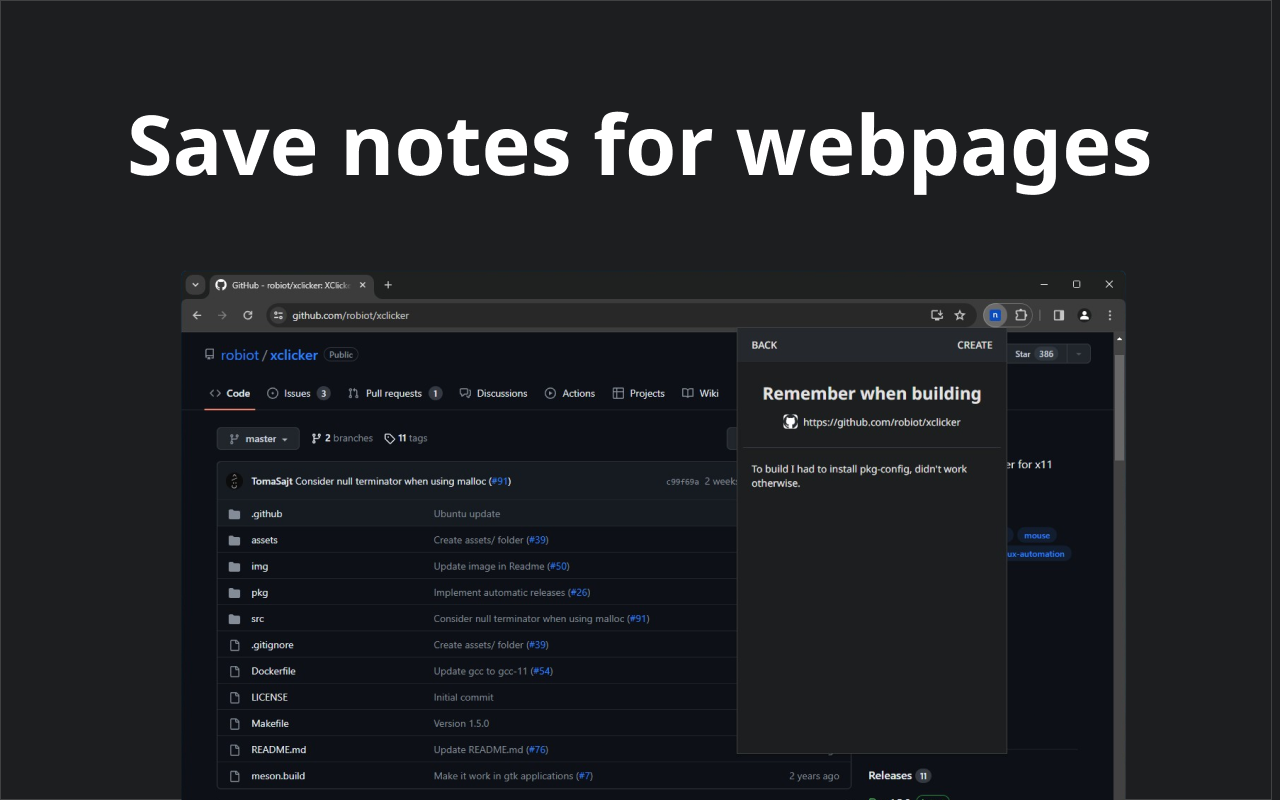Click commit message "Initial commit"
1280x800 pixels.
point(463,697)
